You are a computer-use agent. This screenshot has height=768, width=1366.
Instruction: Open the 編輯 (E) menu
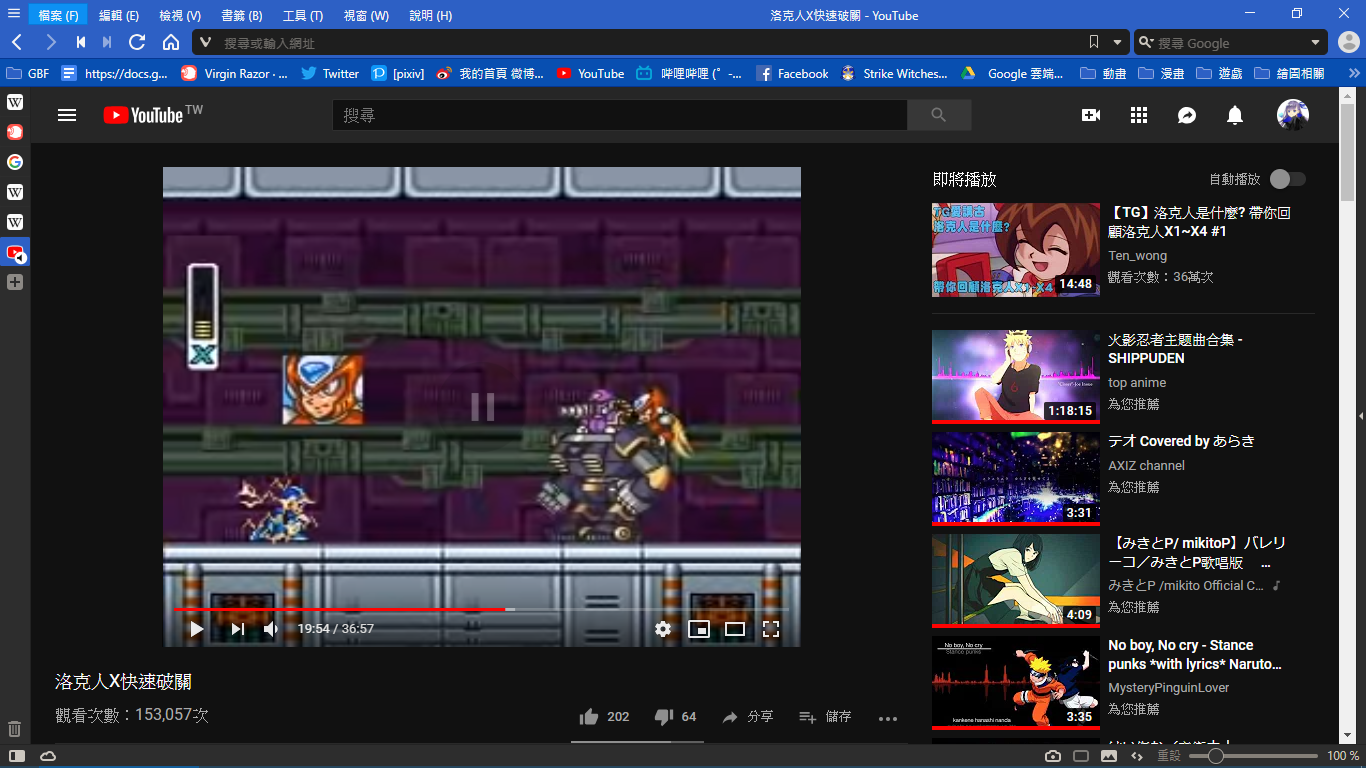pyautogui.click(x=119, y=15)
